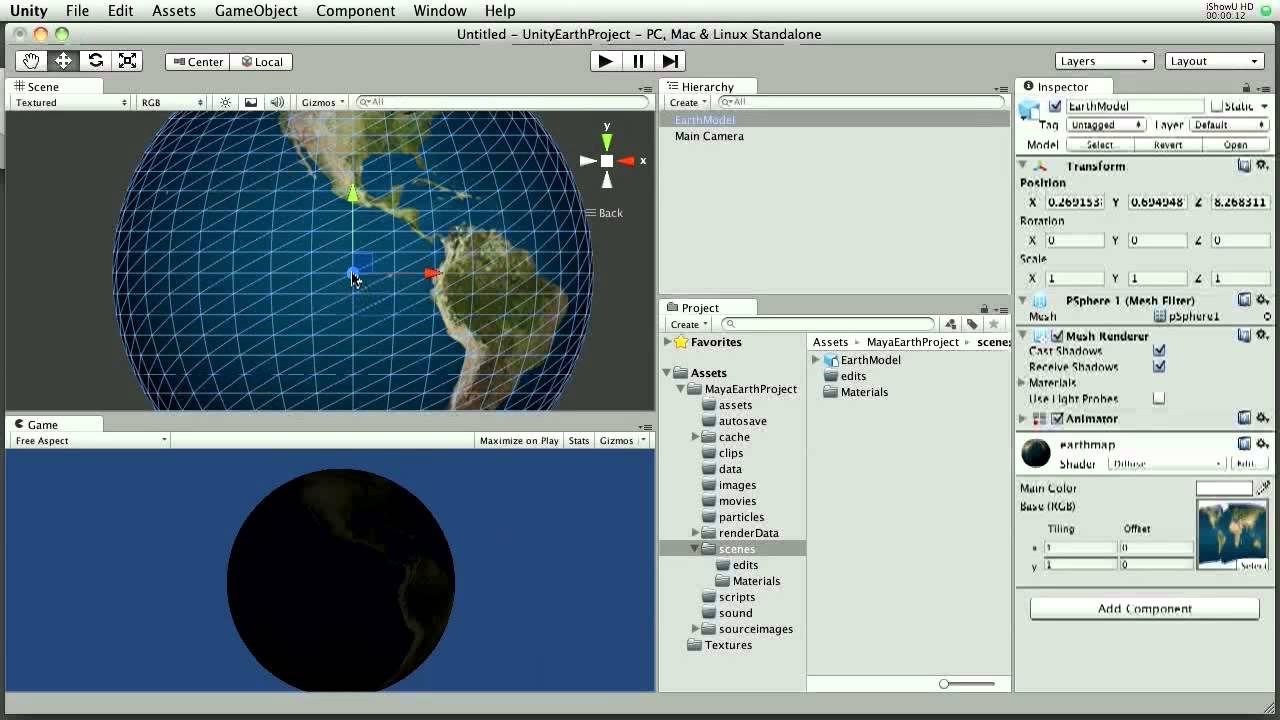The height and width of the screenshot is (720, 1280).
Task: Select the Rotate tool
Action: [95, 61]
